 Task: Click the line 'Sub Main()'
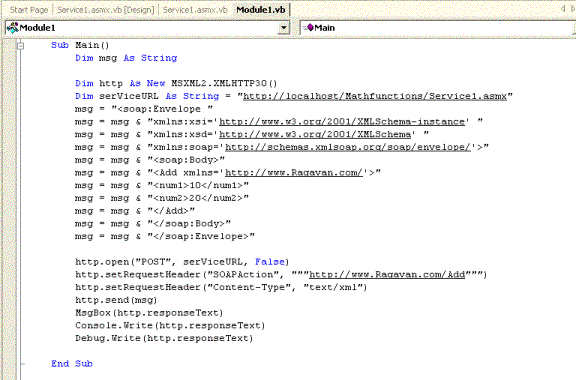[80, 45]
